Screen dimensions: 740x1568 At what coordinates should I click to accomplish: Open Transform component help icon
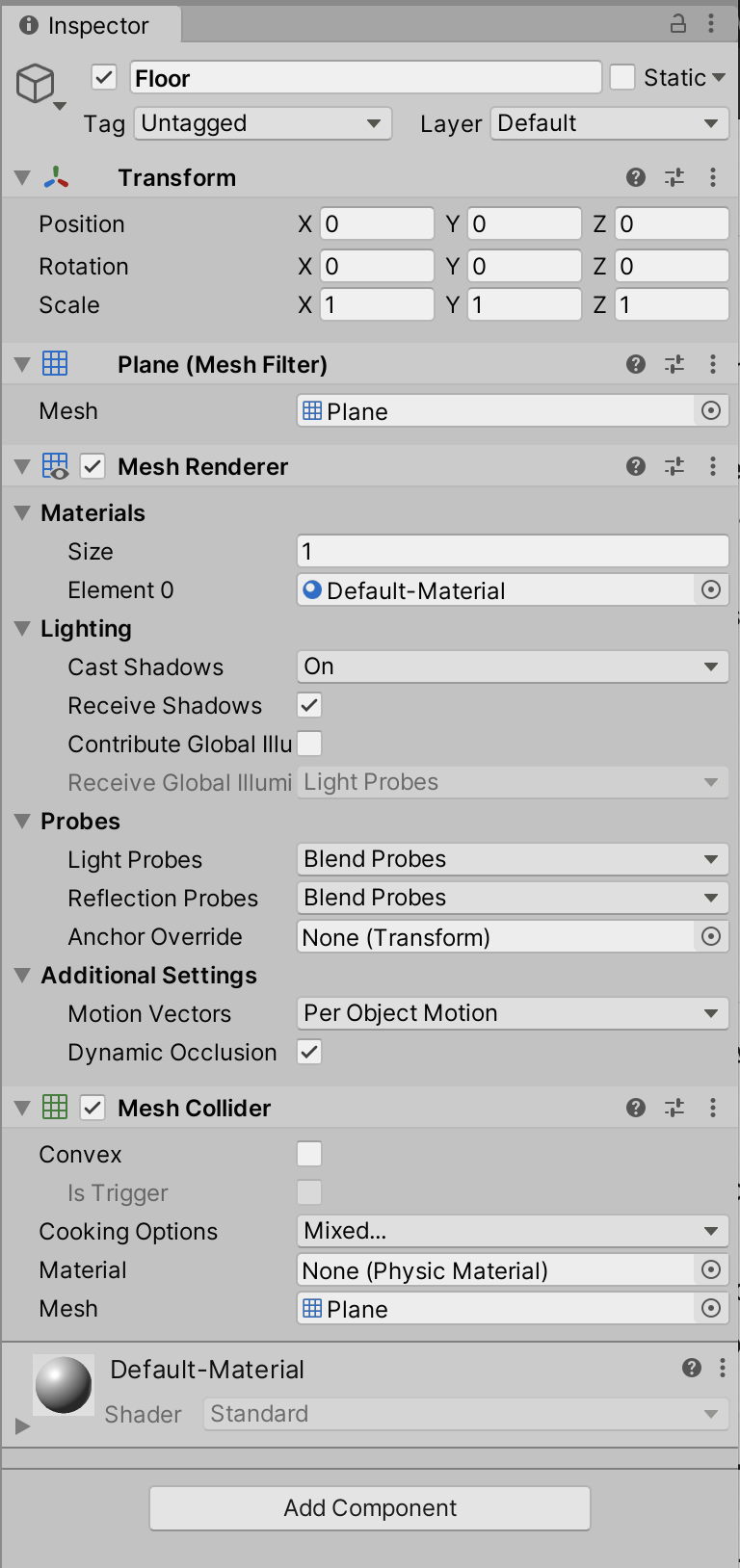tap(635, 177)
